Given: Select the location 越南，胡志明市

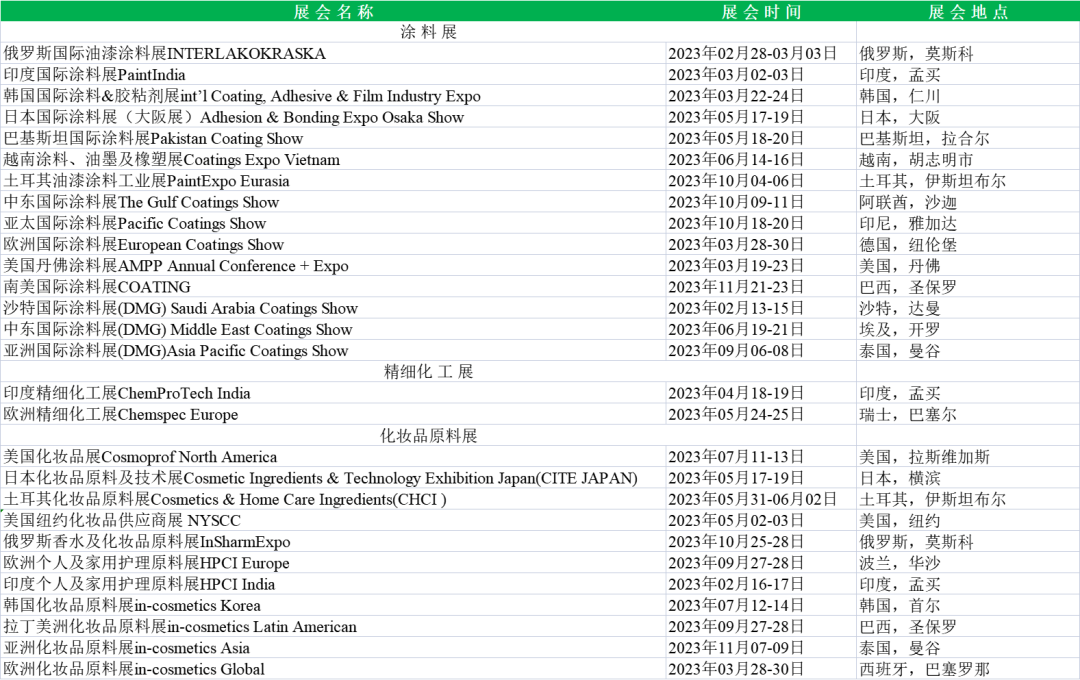Looking at the screenshot, I should tap(916, 159).
